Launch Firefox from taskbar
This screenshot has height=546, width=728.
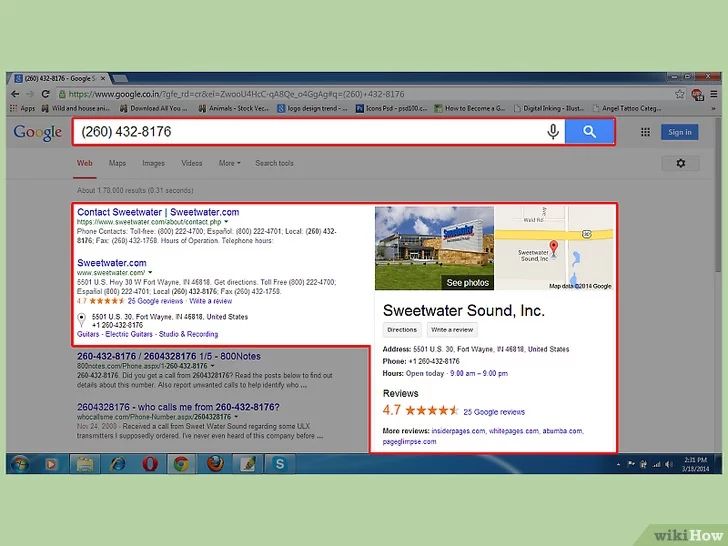[x=215, y=464]
